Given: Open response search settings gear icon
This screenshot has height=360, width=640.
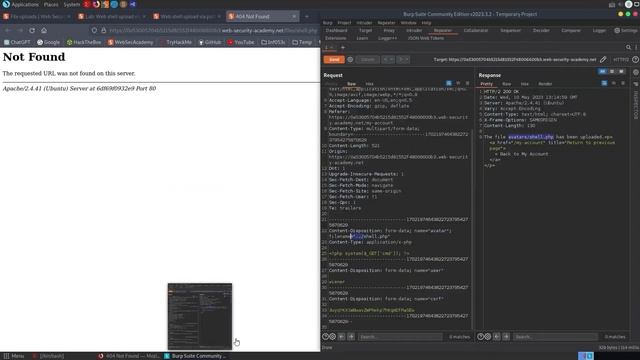Looking at the screenshot, I should 488,337.
